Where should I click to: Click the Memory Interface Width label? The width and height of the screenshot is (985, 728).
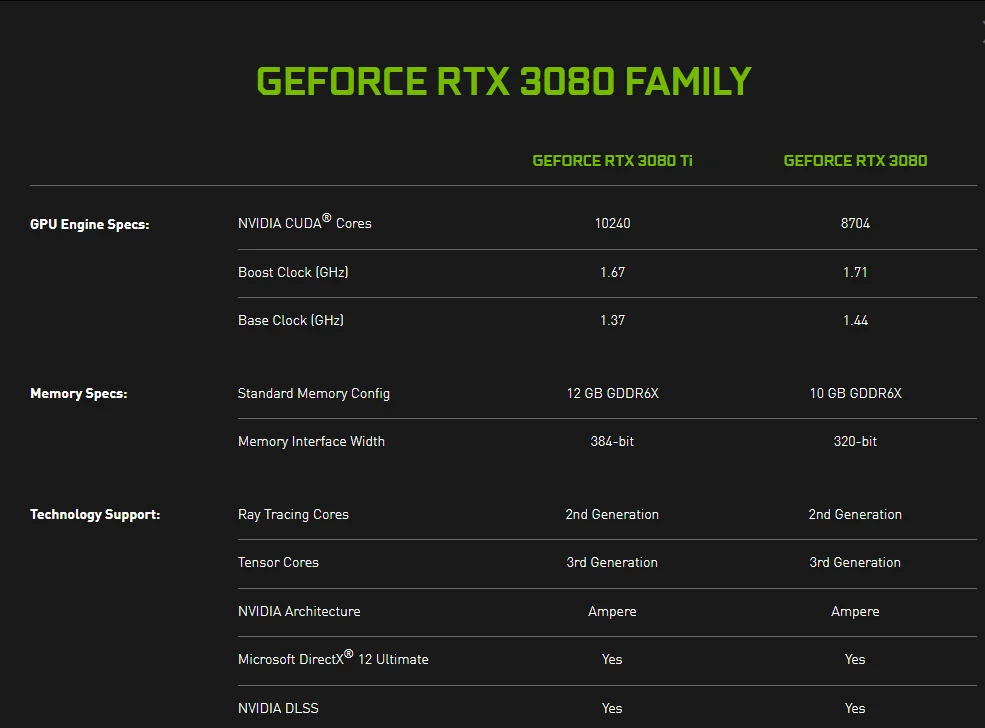(x=311, y=441)
